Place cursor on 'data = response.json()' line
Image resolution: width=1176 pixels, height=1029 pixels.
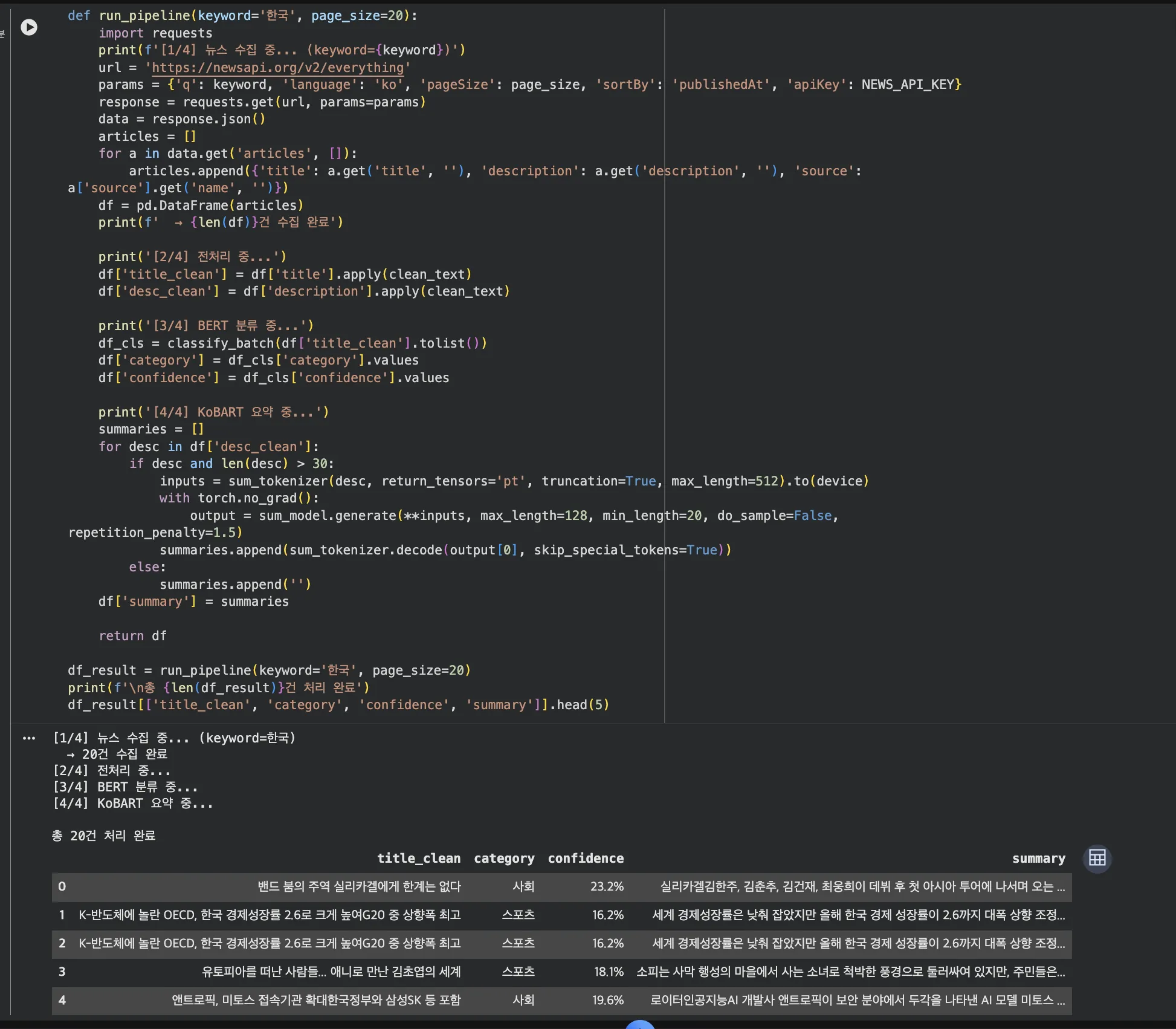coord(182,119)
